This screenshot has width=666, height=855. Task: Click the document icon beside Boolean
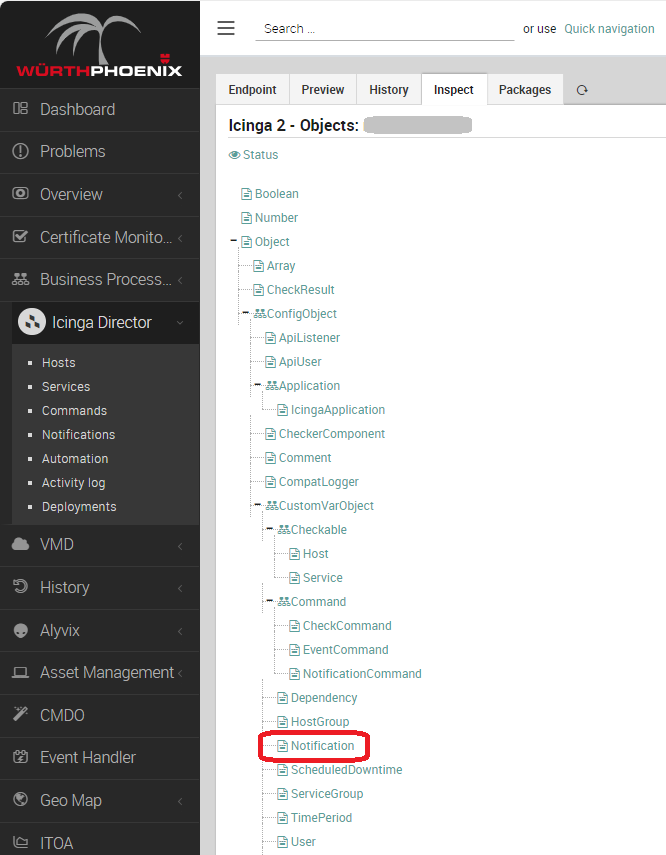247,194
